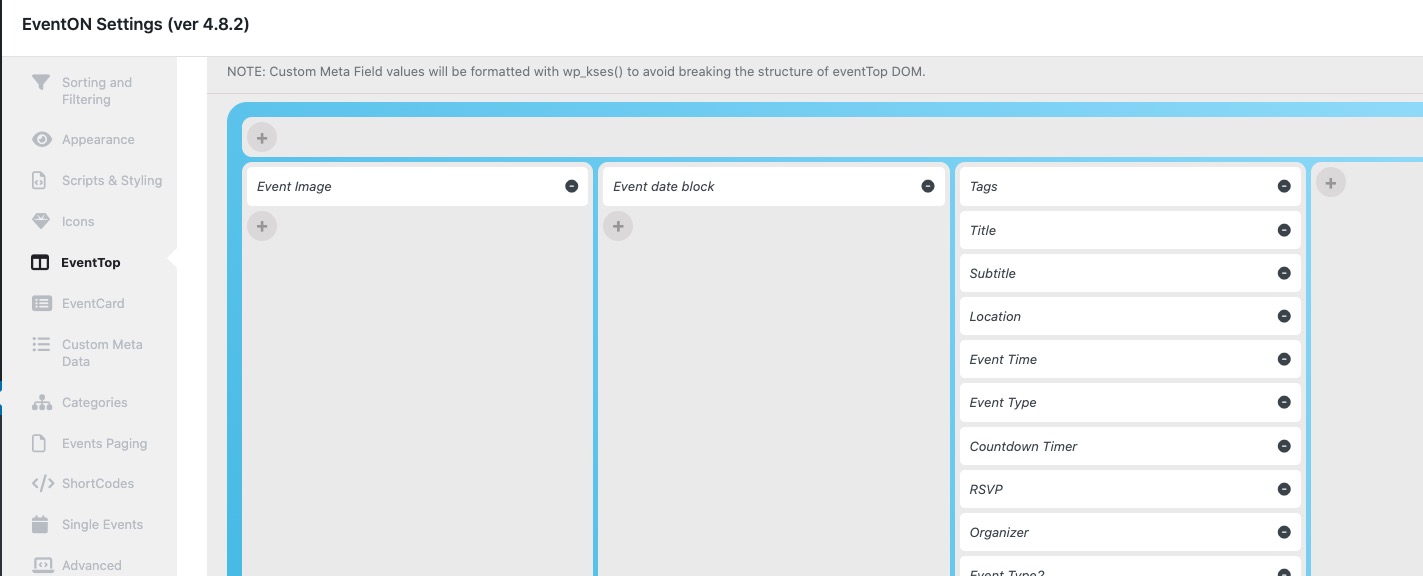Select the Event Type field label

point(1003,403)
